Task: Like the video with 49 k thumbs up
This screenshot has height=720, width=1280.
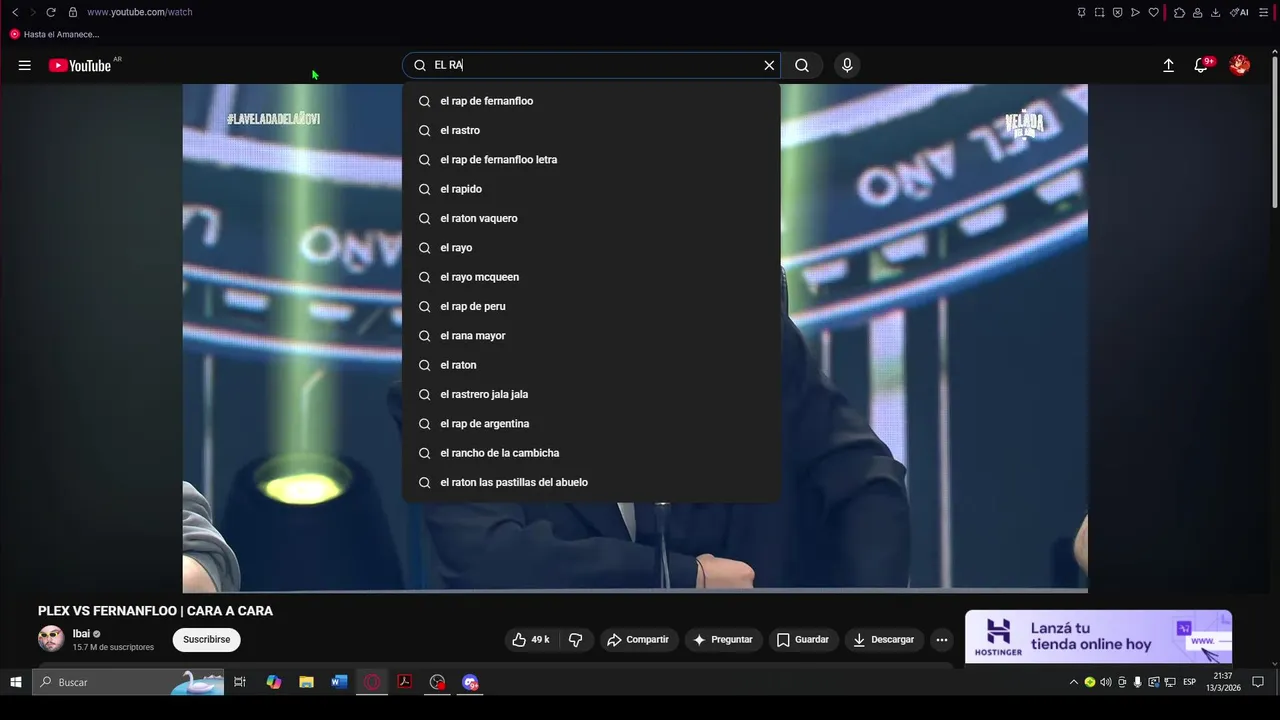Action: tap(532, 640)
